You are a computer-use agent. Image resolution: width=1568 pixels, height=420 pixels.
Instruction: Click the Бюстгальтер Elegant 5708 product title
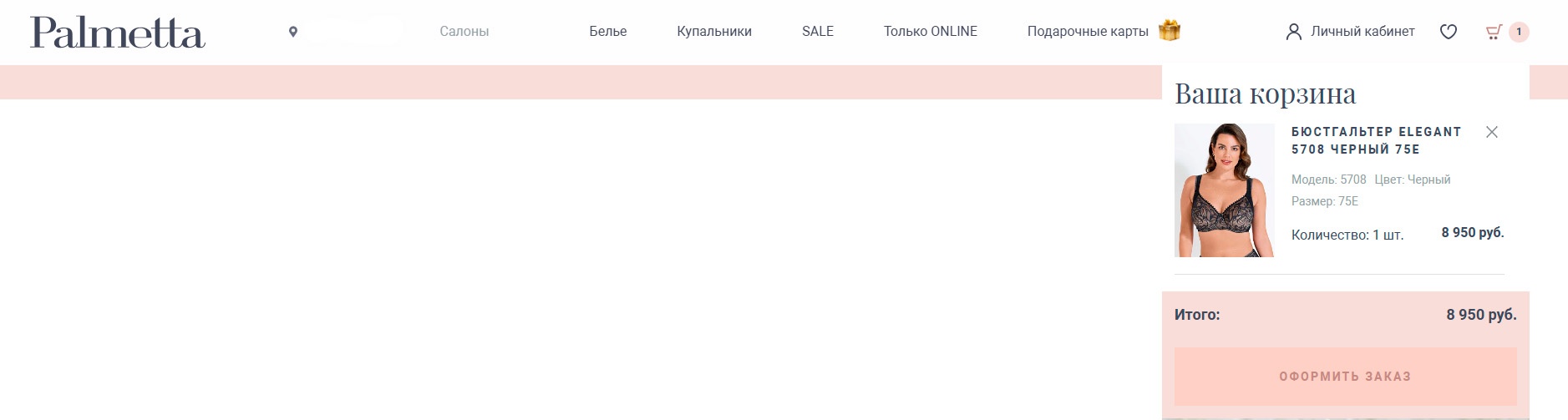point(1376,140)
